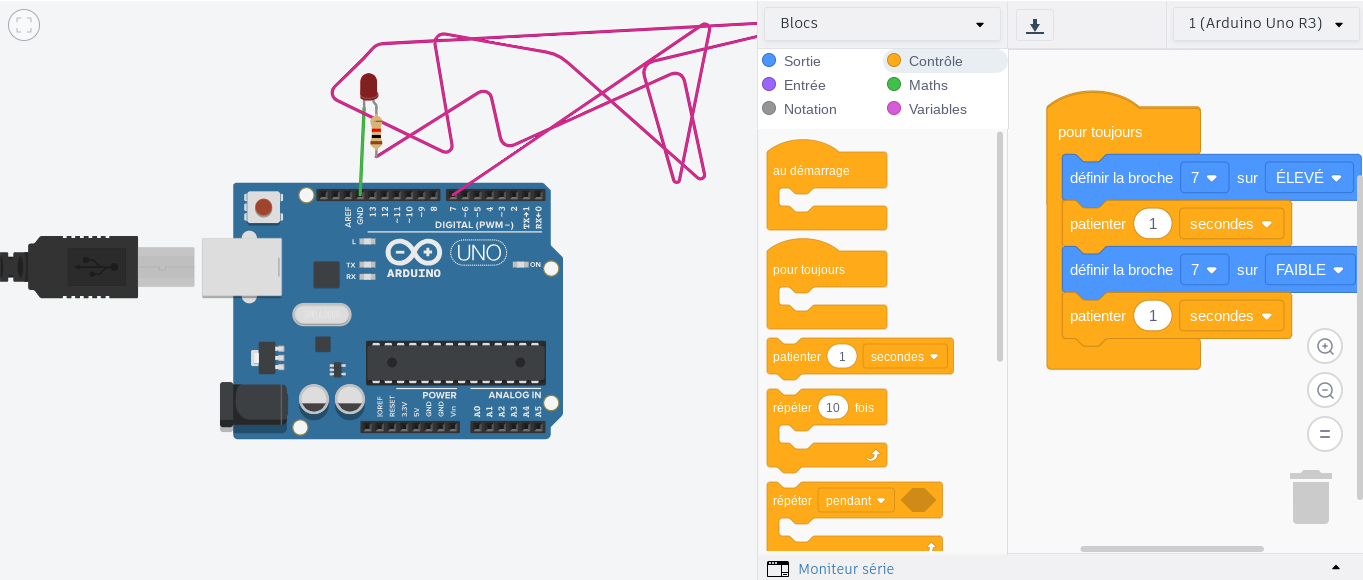1363x580 pixels.
Task: Click the trash can in the workspace
Action: (x=1310, y=497)
